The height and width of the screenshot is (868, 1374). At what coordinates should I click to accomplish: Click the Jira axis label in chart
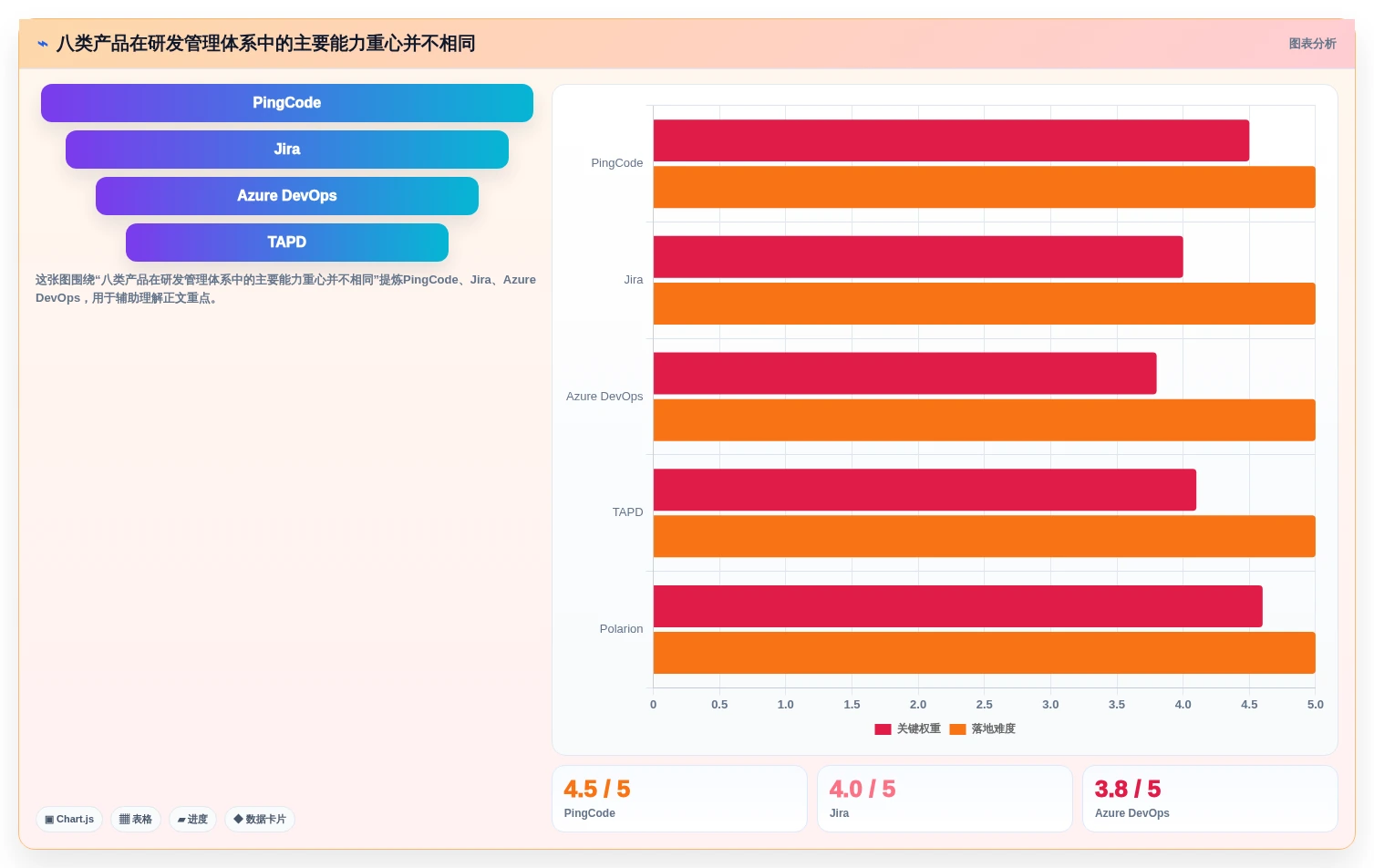click(x=634, y=280)
